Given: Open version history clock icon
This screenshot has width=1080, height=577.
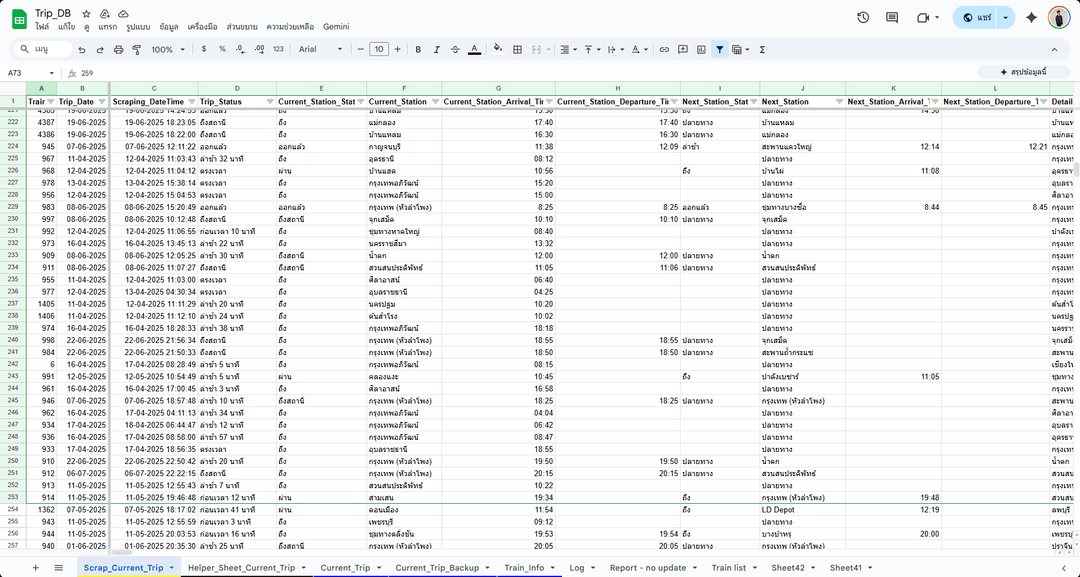Looking at the screenshot, I should click(863, 18).
